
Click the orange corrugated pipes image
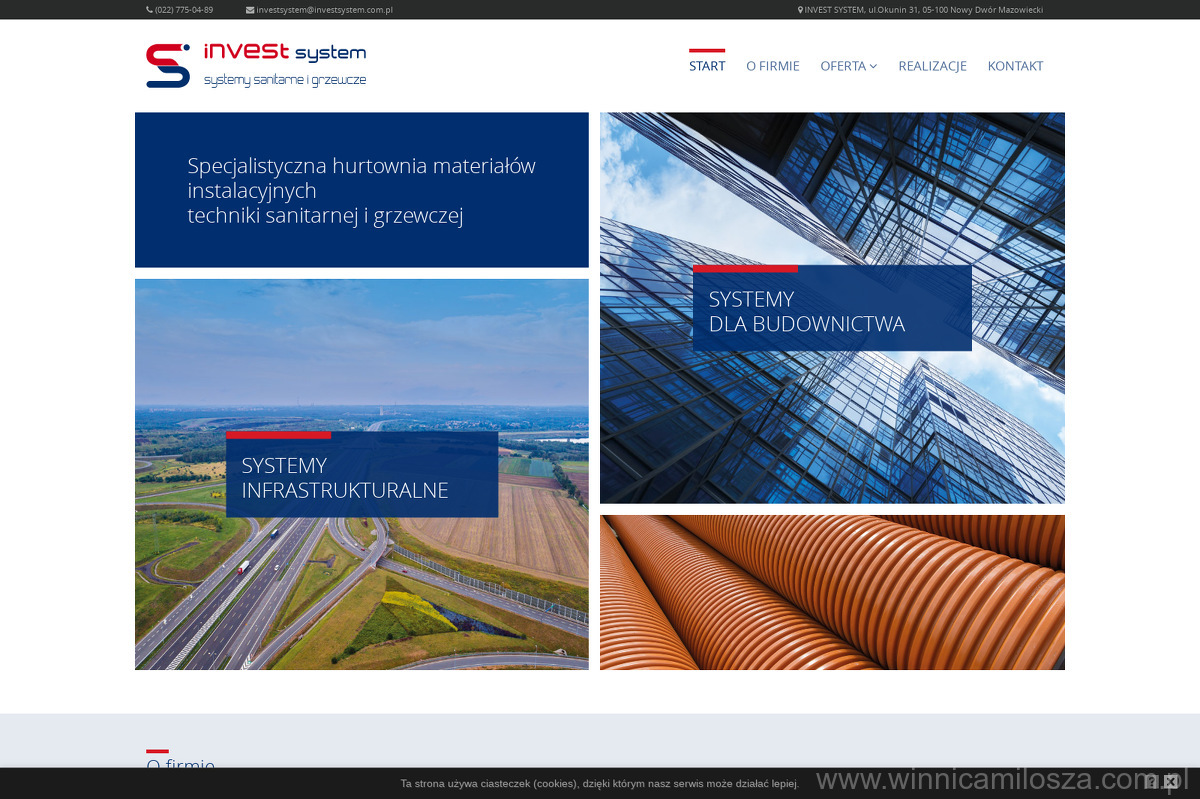click(x=832, y=592)
